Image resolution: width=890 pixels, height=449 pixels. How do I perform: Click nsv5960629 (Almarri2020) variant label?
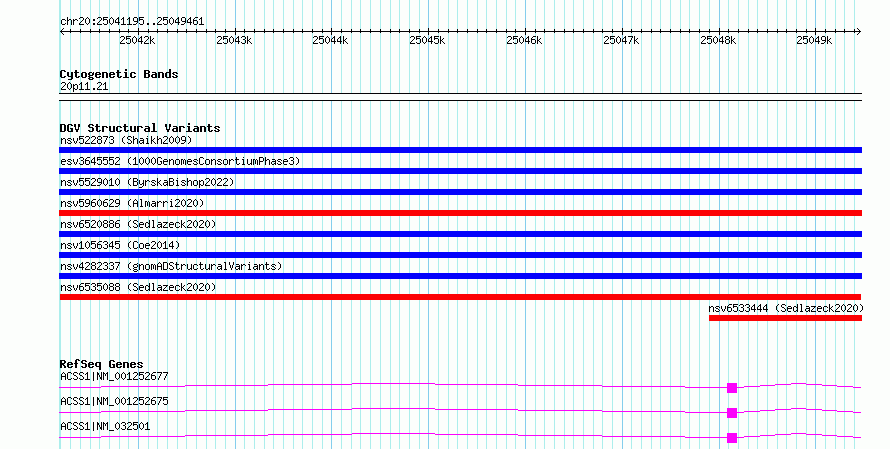point(132,203)
